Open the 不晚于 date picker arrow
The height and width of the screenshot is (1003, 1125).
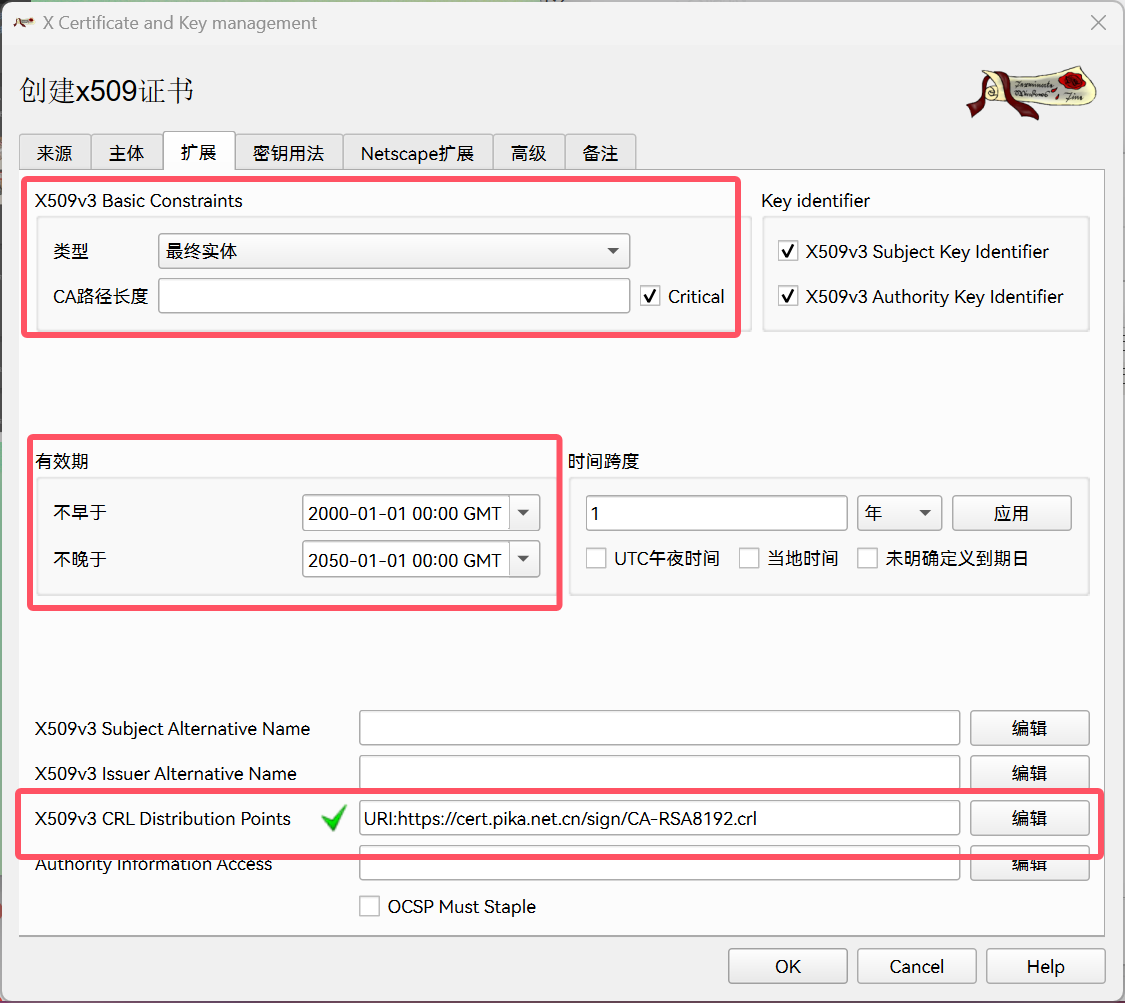click(x=524, y=560)
